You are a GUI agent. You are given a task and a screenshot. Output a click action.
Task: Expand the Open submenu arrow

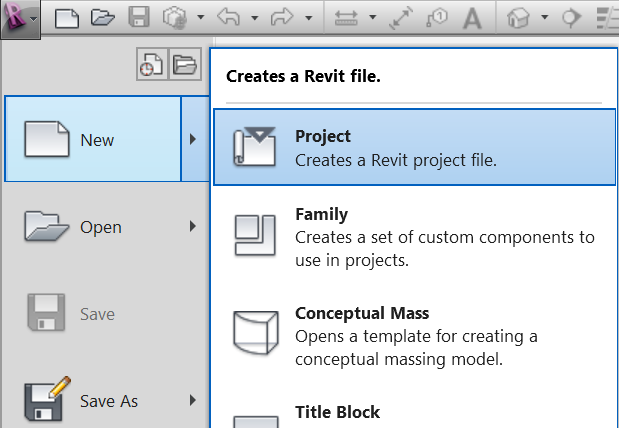192,227
